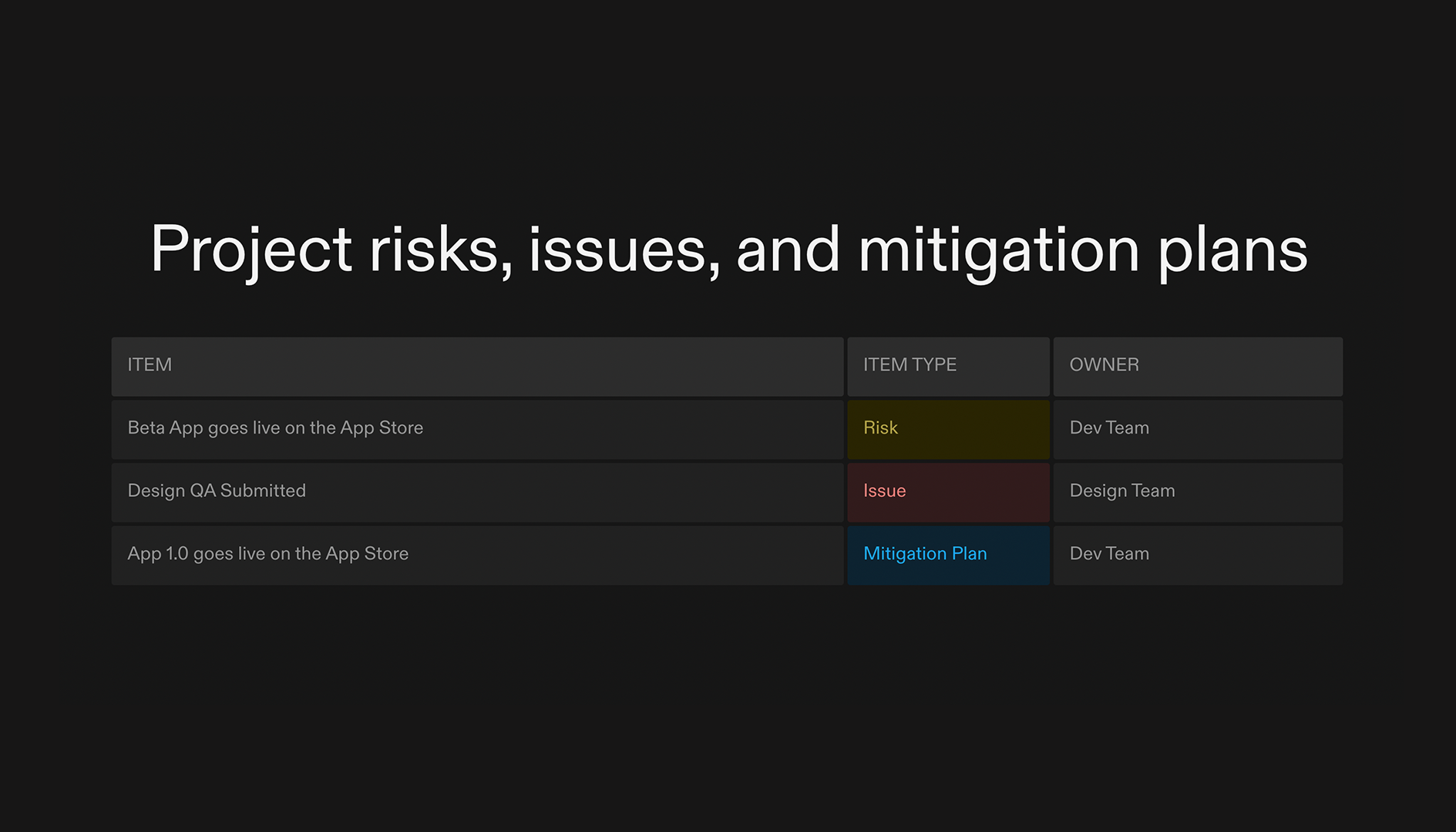Select 'App 1.0 goes live on the App Store'
The image size is (1456, 832).
coord(268,554)
